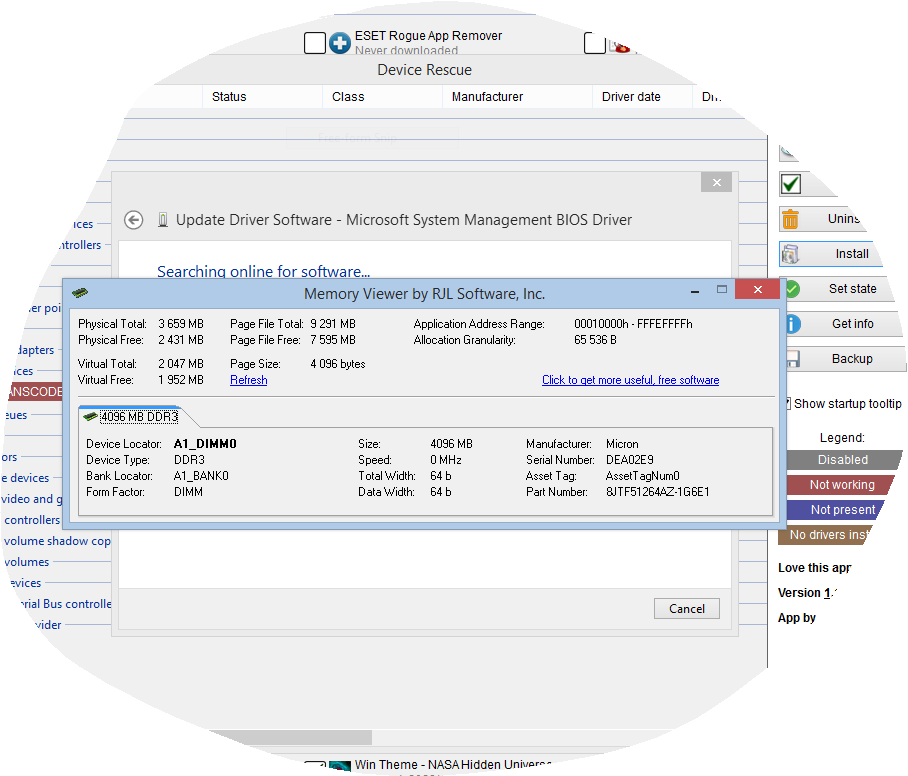Click the Virtual Free value '1 952 MB'
This screenshot has height=776, width=908.
point(181,380)
